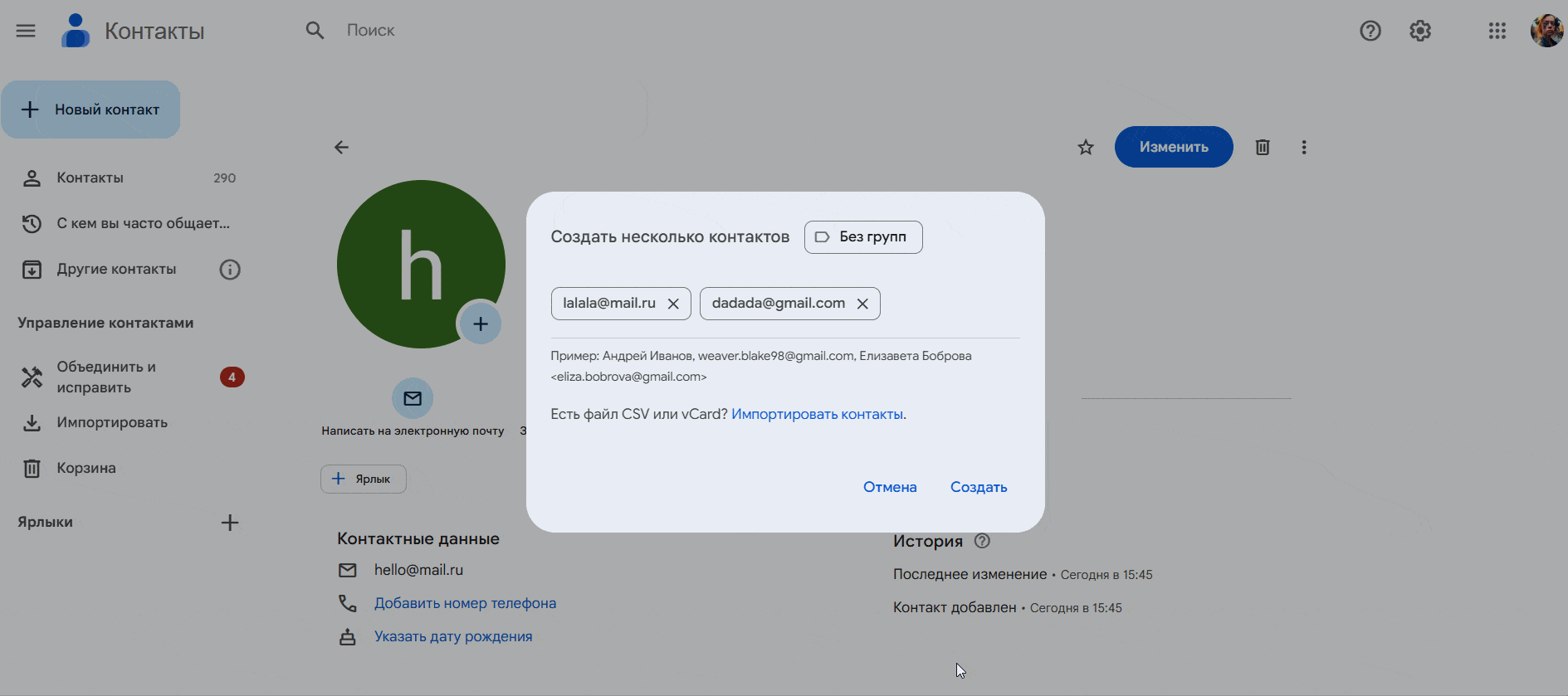This screenshot has height=696, width=1568.
Task: Click the contact avatar with letter h
Action: [421, 264]
